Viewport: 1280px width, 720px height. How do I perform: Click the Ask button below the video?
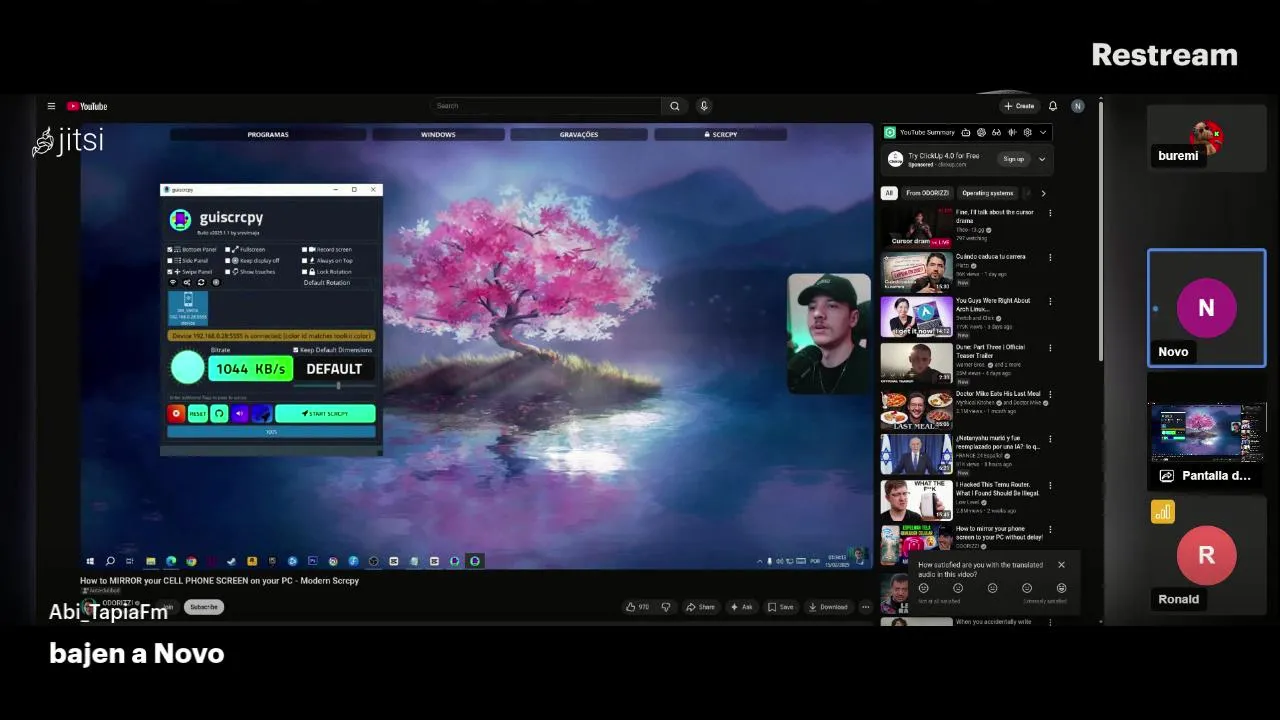click(742, 607)
